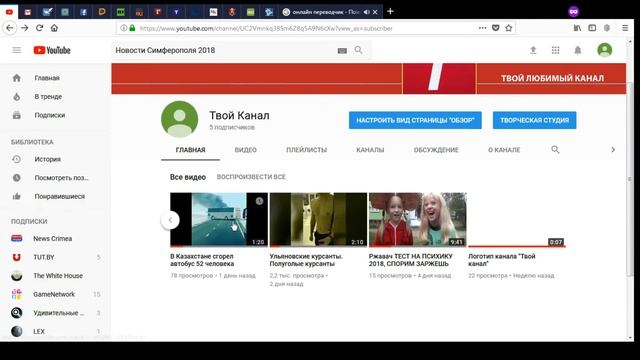640x360 pixels.
Task: Open the GameNetwork subscription
Action: click(x=55, y=294)
